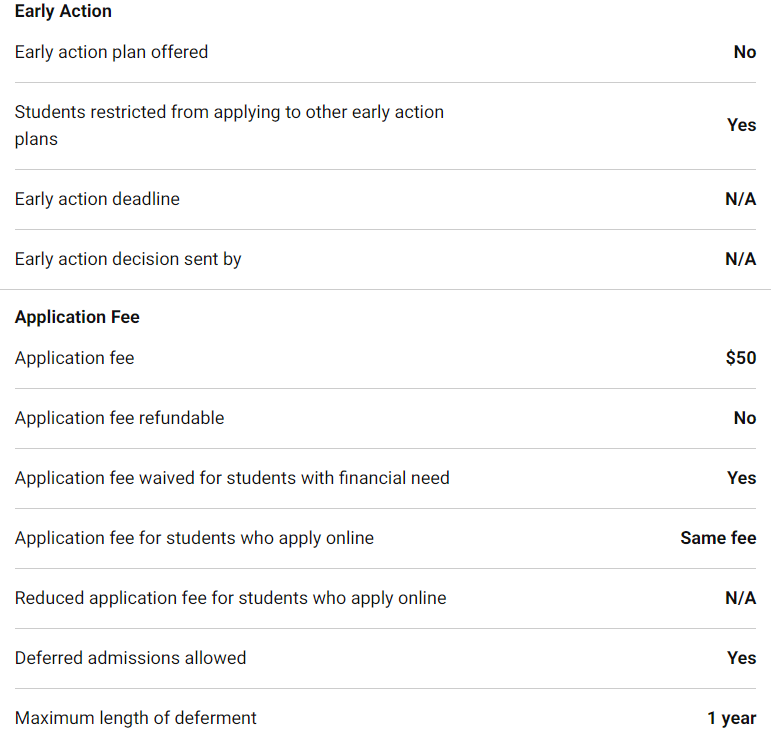Screen dimensions: 771x730
Task: Select the 'Application fee refundable' label
Action: pyautogui.click(x=119, y=418)
